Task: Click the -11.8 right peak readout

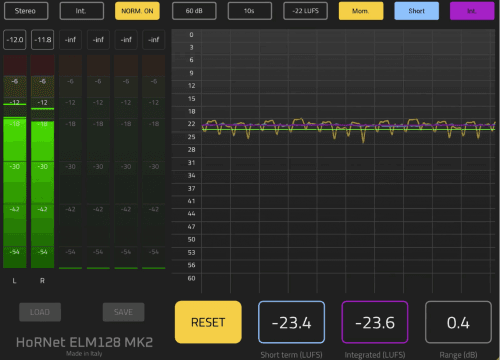Action: 43,40
